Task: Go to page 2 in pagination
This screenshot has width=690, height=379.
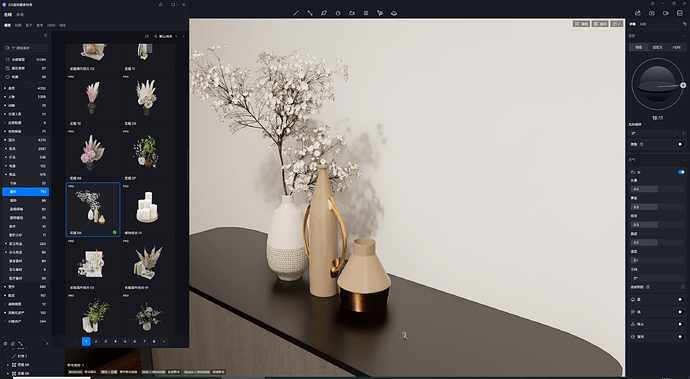Action: coord(96,341)
